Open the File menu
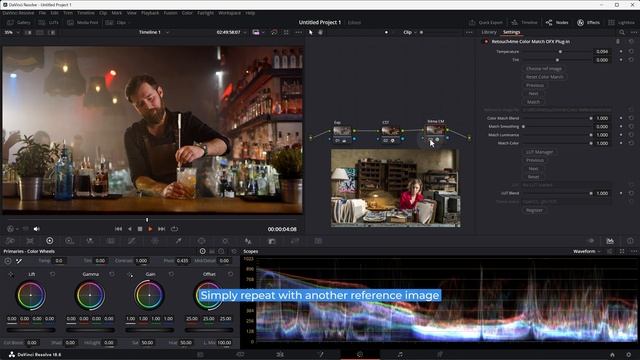This screenshot has width=640, height=360. [x=42, y=13]
